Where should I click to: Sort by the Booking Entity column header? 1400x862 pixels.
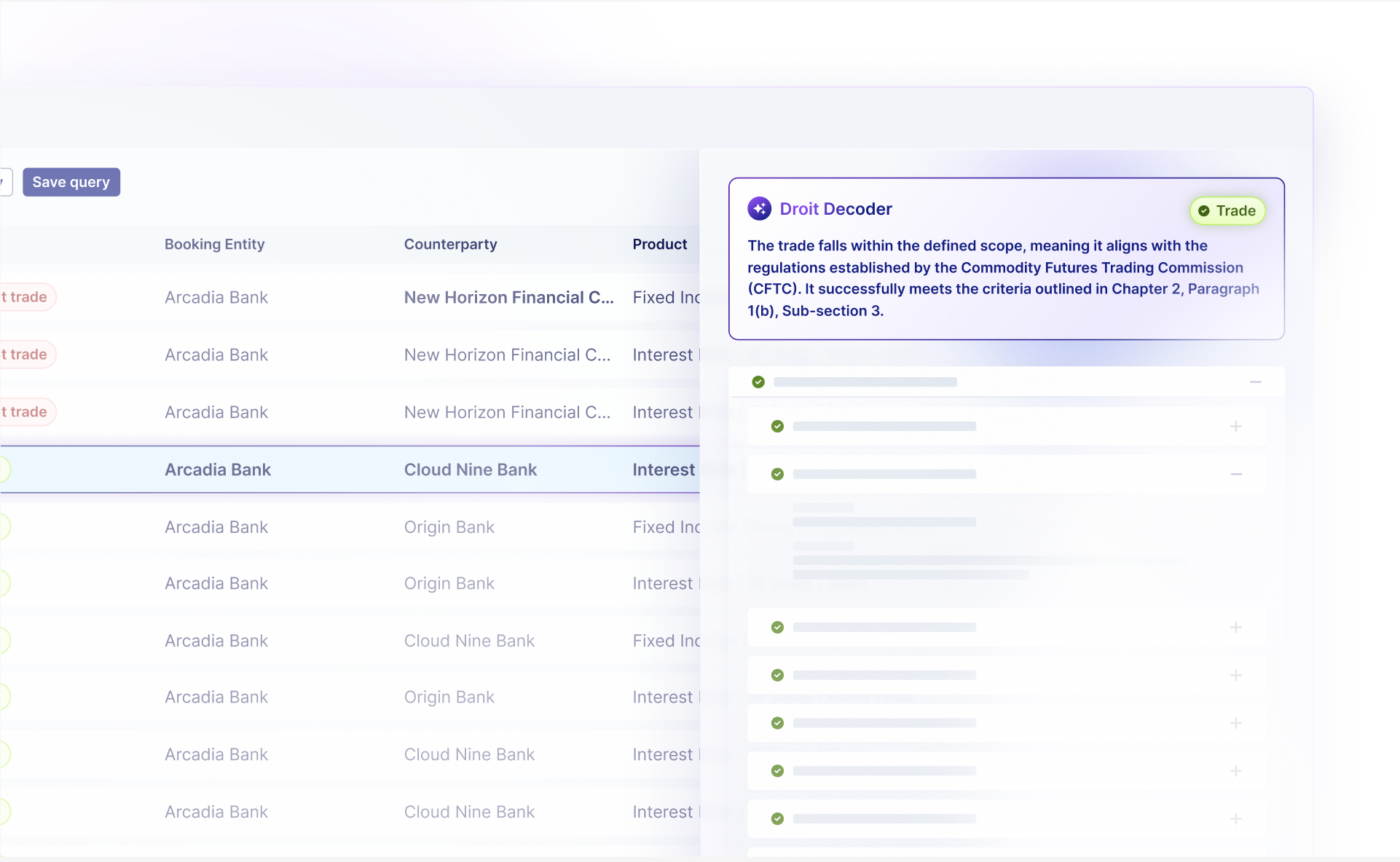coord(214,245)
